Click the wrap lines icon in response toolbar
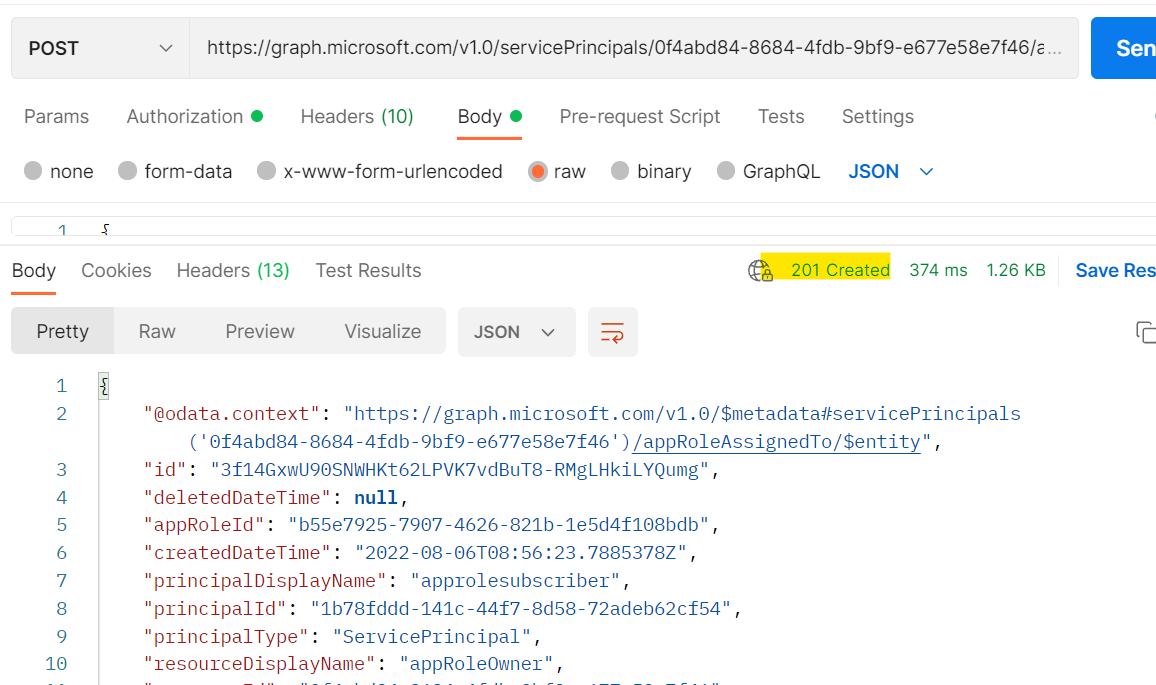The width and height of the screenshot is (1156, 685). pyautogui.click(x=612, y=332)
